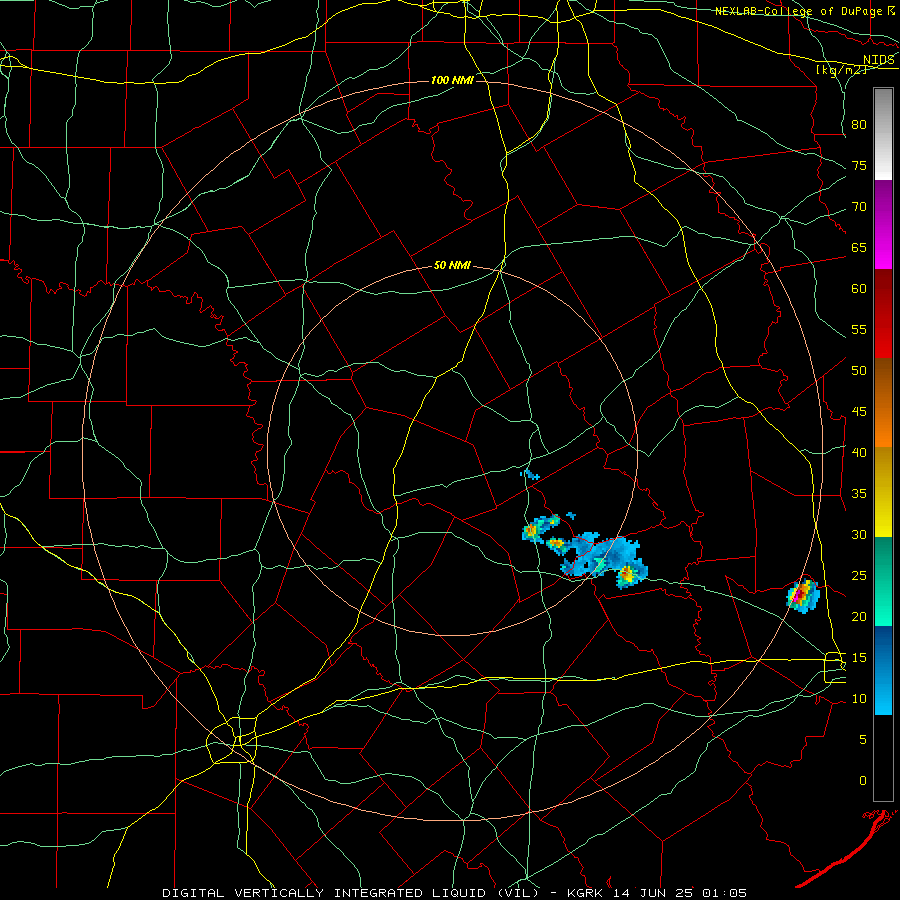Pick the brown-orange segment of the color bar
Viewport: 900px width, 900px height.
[883, 403]
